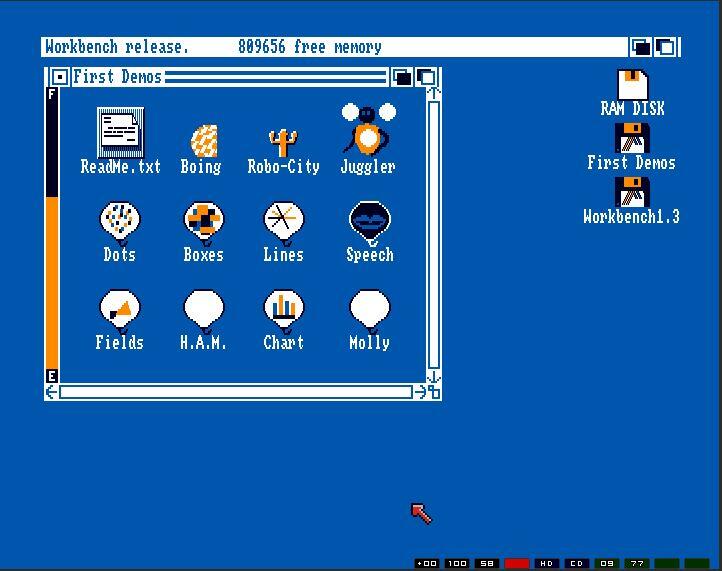Select the Workbench1.3 floppy disk icon
This screenshot has width=722, height=571.
pos(632,192)
